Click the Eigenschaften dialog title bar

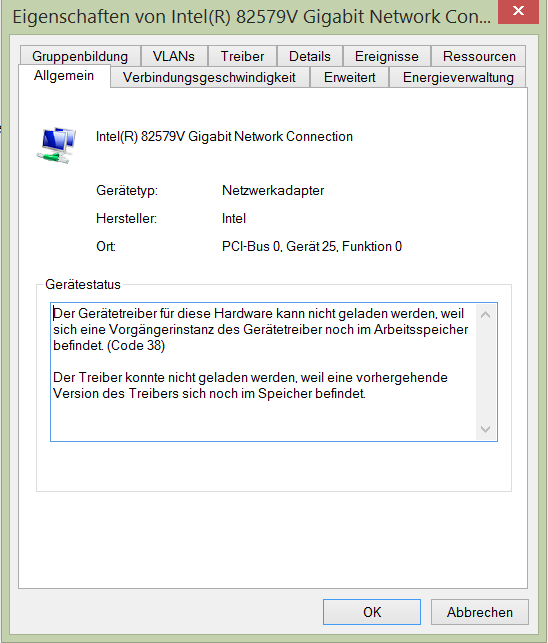click(251, 17)
